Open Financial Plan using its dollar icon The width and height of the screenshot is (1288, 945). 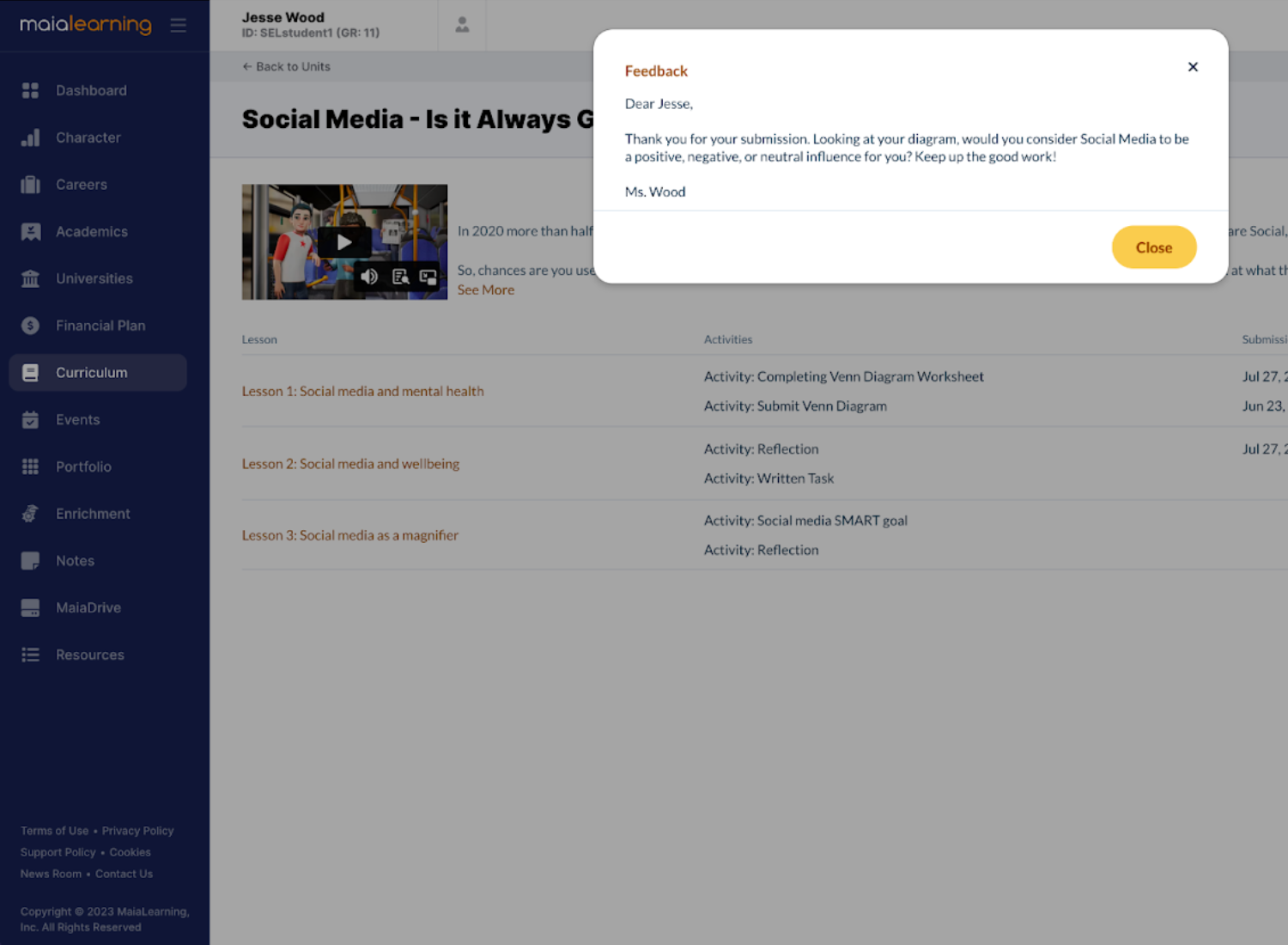pyautogui.click(x=30, y=326)
